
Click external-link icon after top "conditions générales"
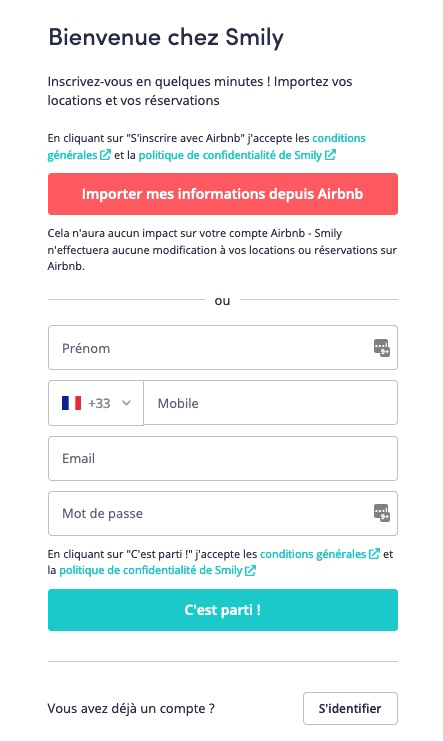click(105, 155)
